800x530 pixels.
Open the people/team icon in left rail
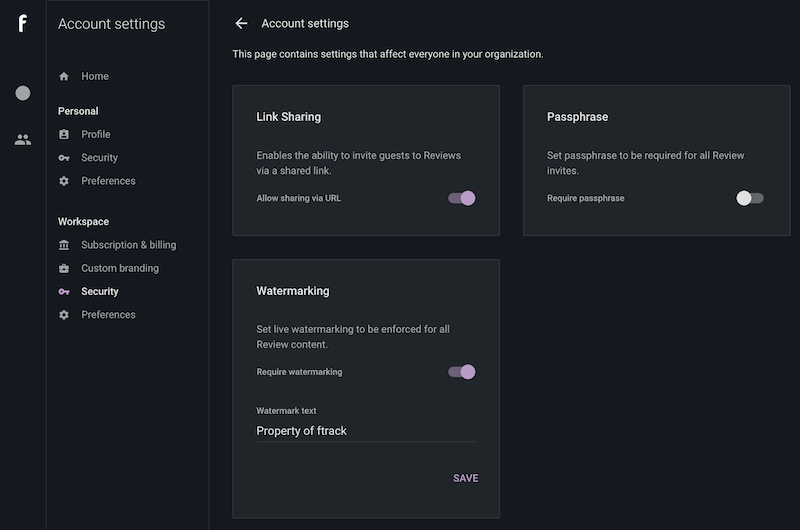(x=22, y=139)
